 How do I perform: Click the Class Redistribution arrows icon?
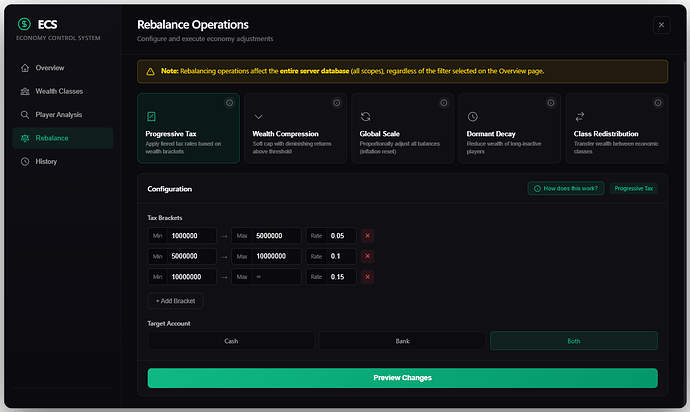580,117
